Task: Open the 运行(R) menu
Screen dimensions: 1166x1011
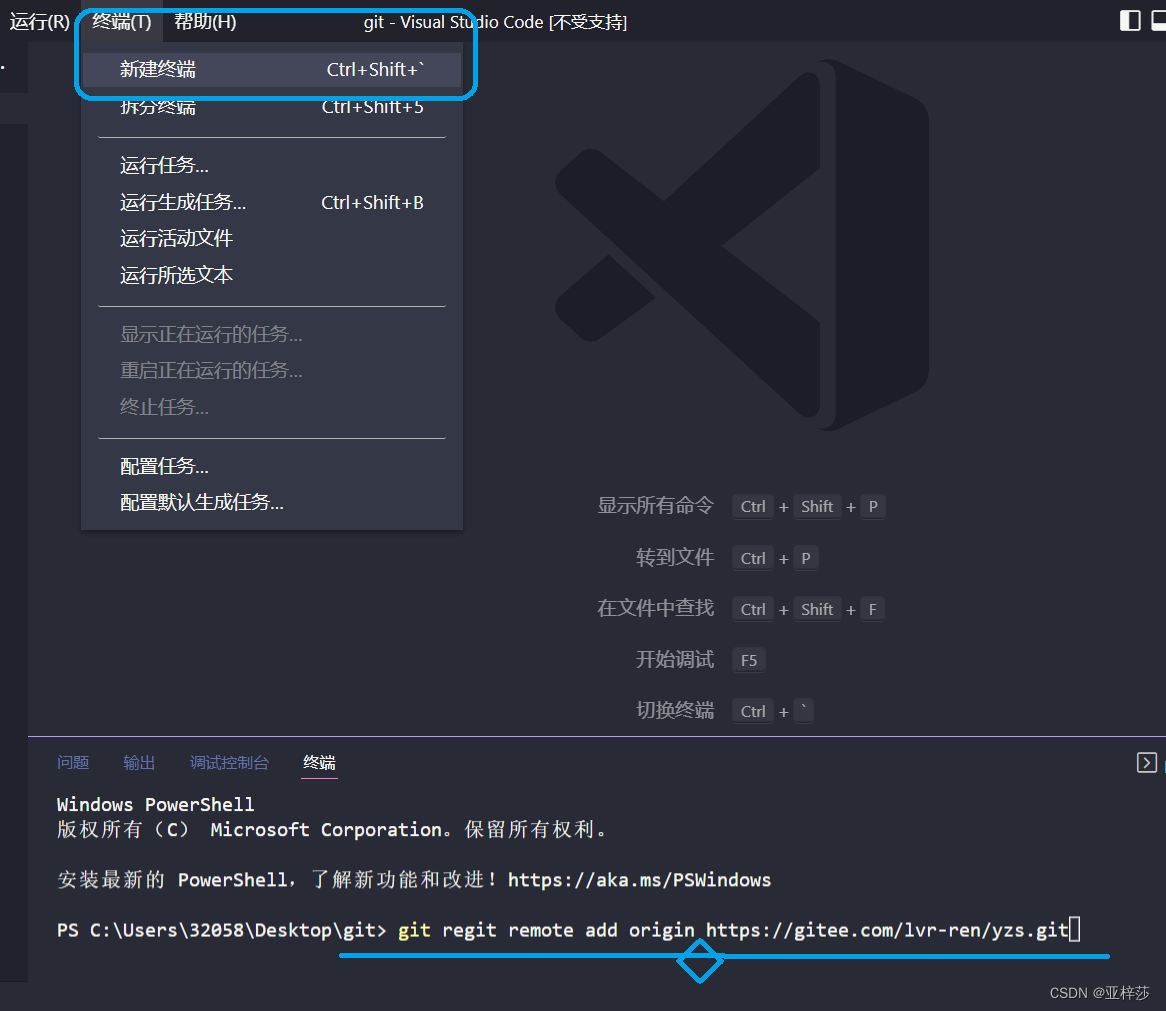Action: point(39,22)
